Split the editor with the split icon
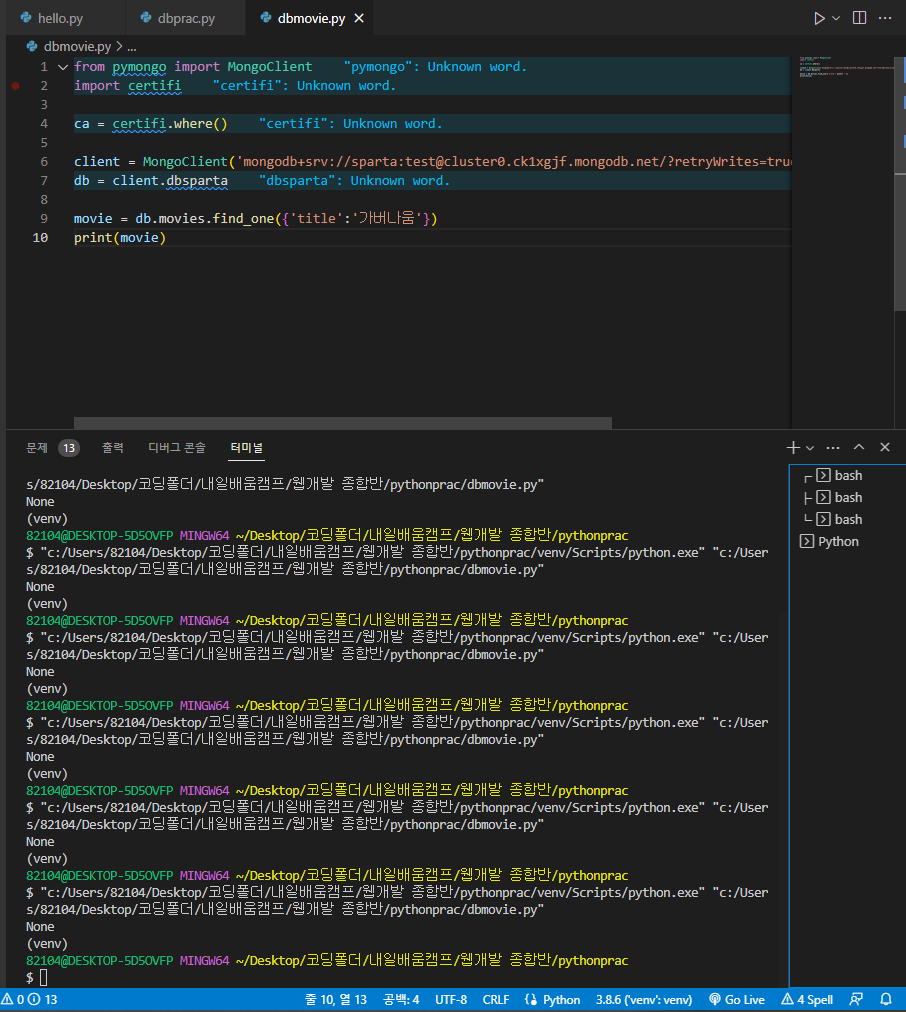 [860, 18]
